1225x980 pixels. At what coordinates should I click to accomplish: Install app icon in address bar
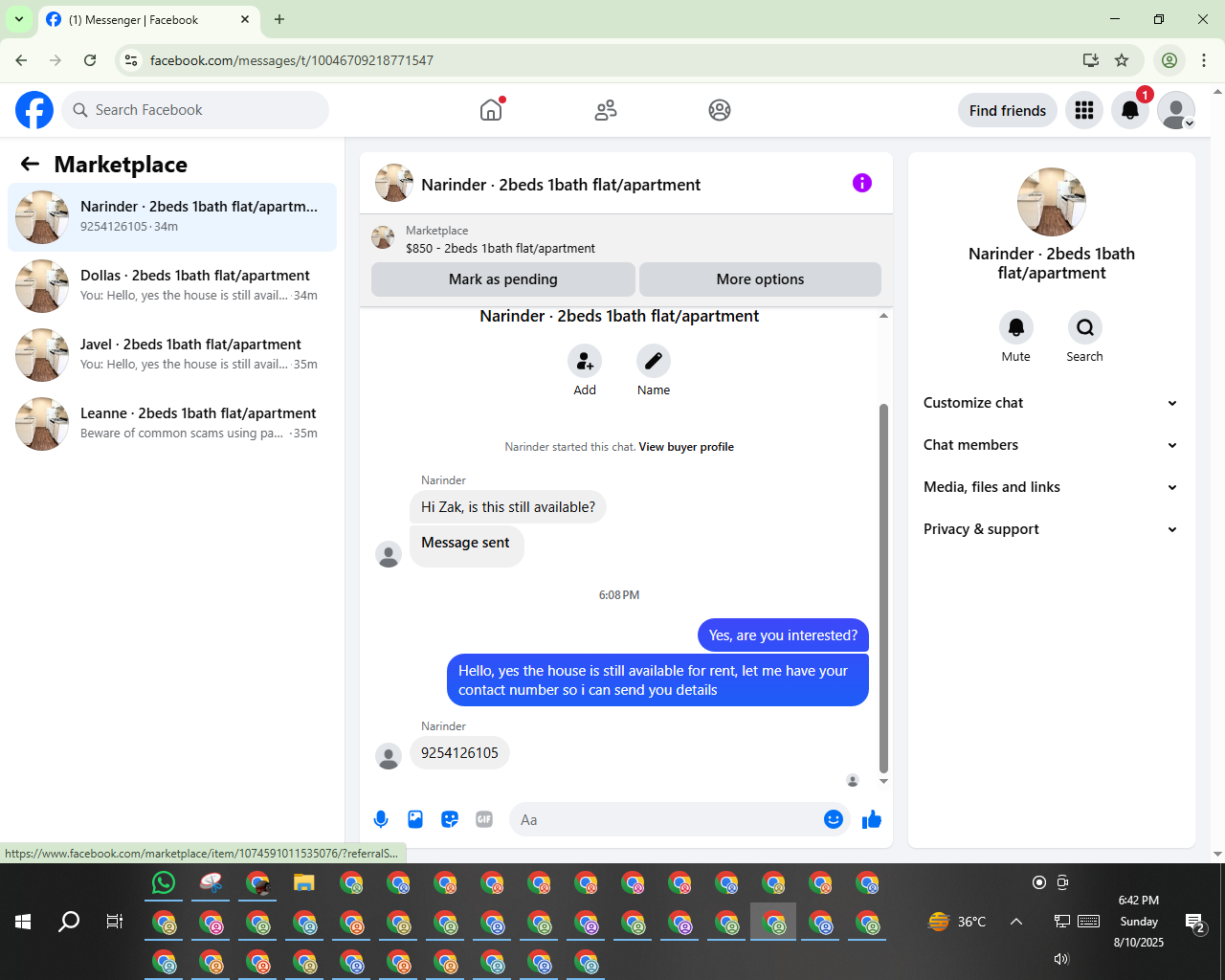tap(1091, 60)
